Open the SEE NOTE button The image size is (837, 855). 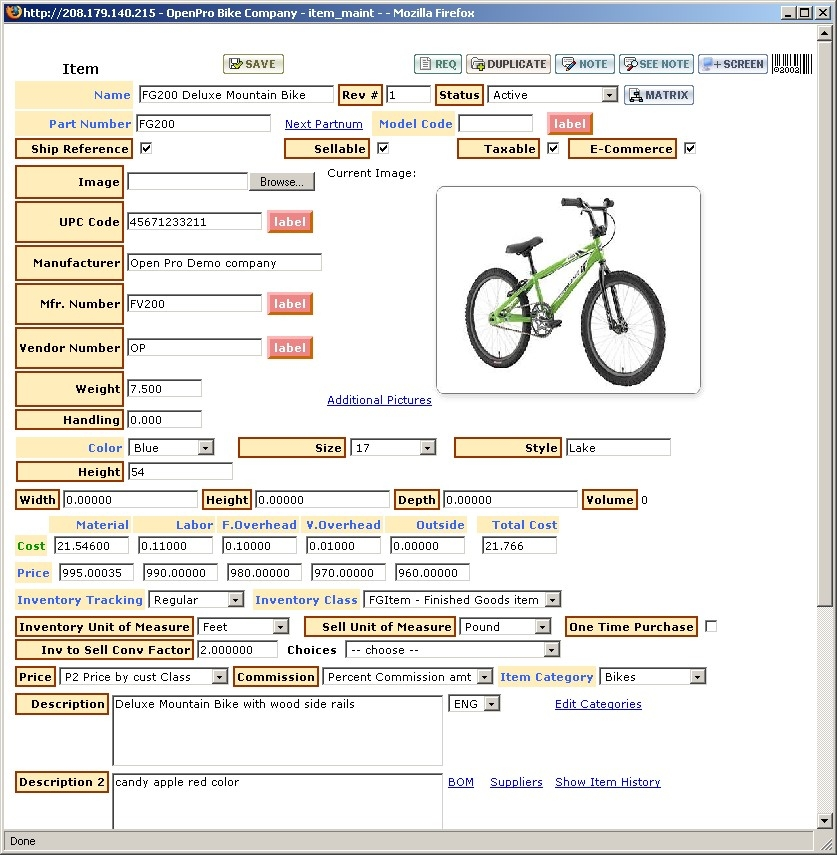[x=655, y=64]
